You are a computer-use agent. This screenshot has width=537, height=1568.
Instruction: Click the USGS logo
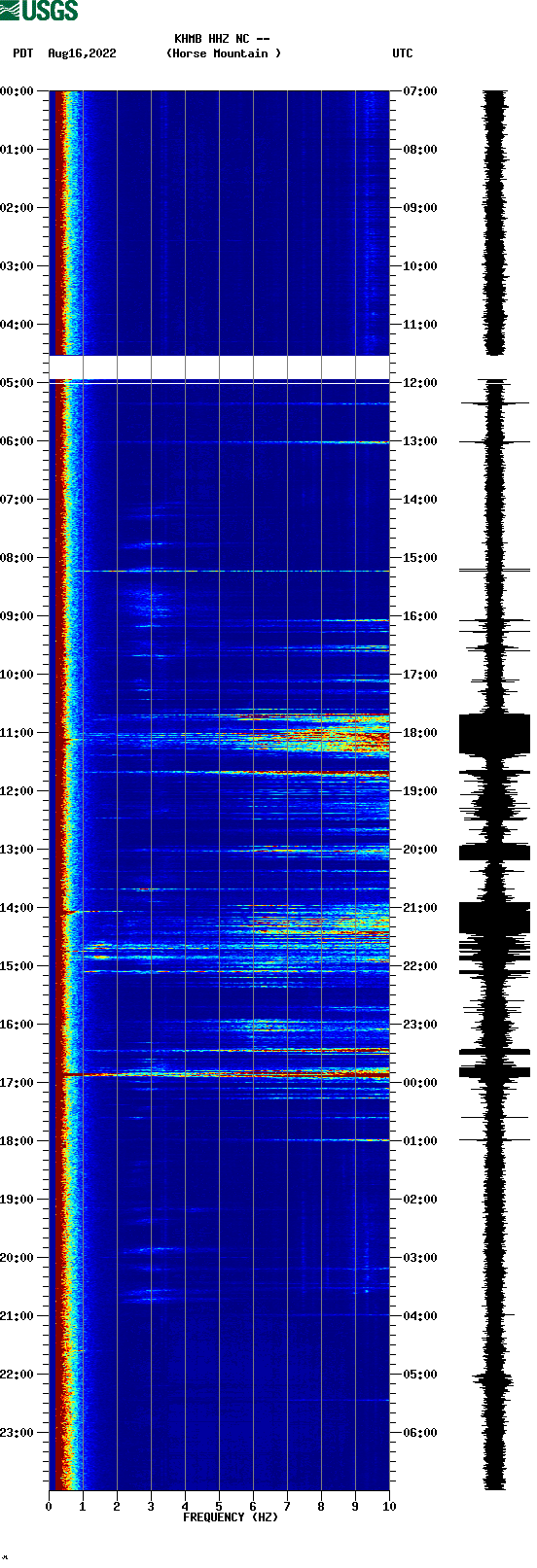(39, 11)
